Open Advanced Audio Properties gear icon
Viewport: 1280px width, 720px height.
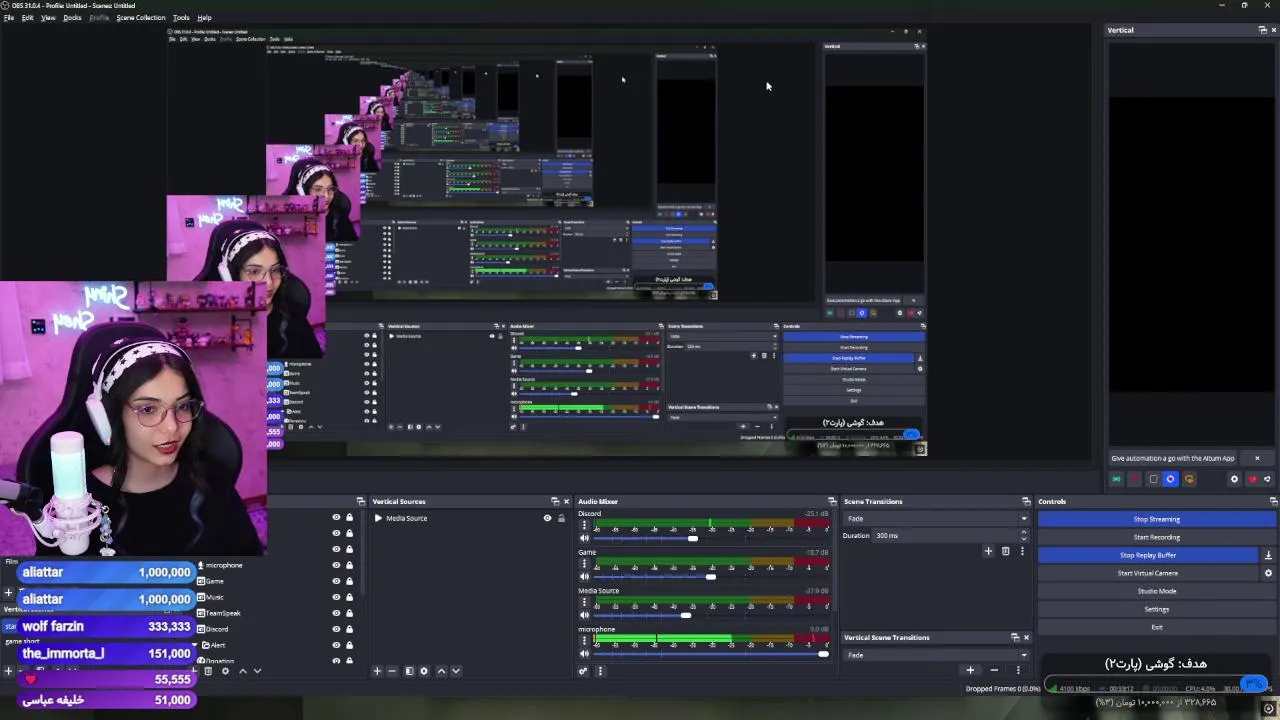pyautogui.click(x=583, y=671)
